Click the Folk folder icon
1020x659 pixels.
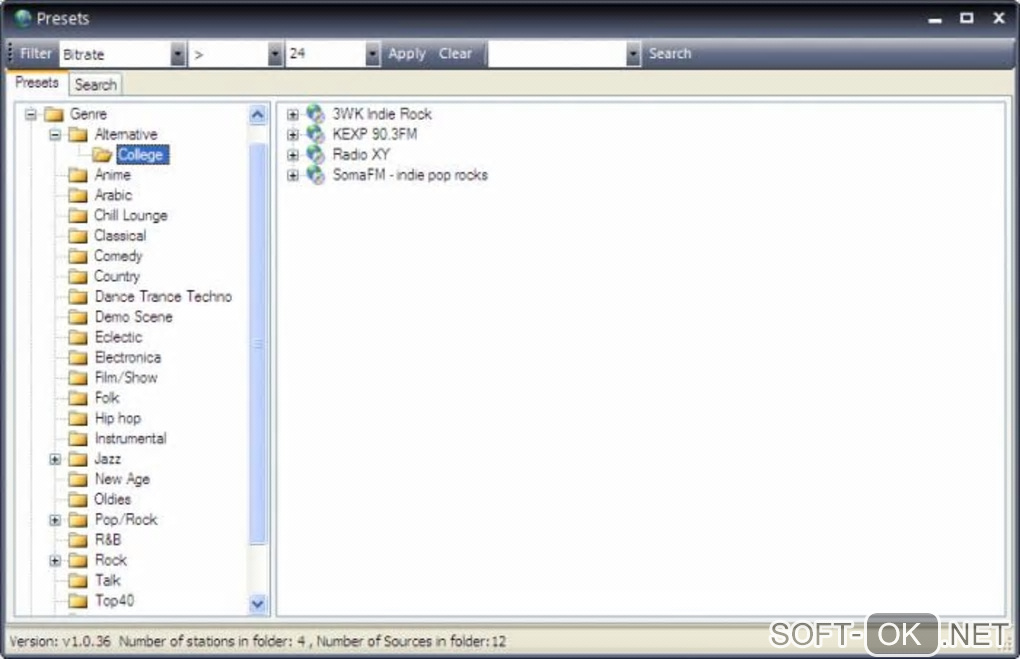point(78,397)
